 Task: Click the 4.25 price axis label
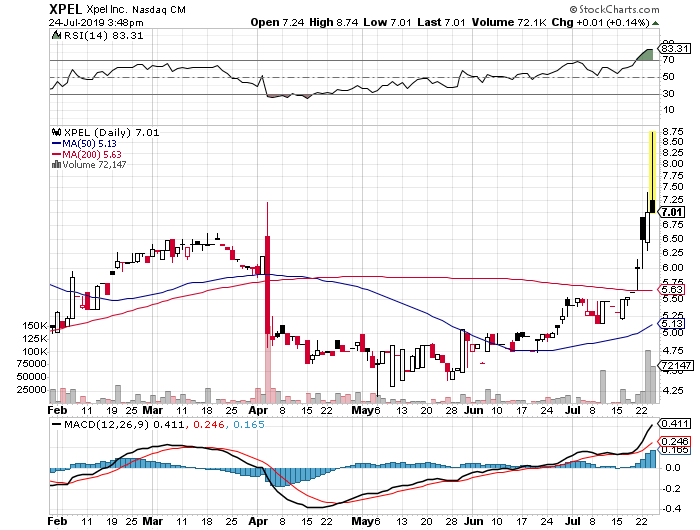[x=673, y=391]
